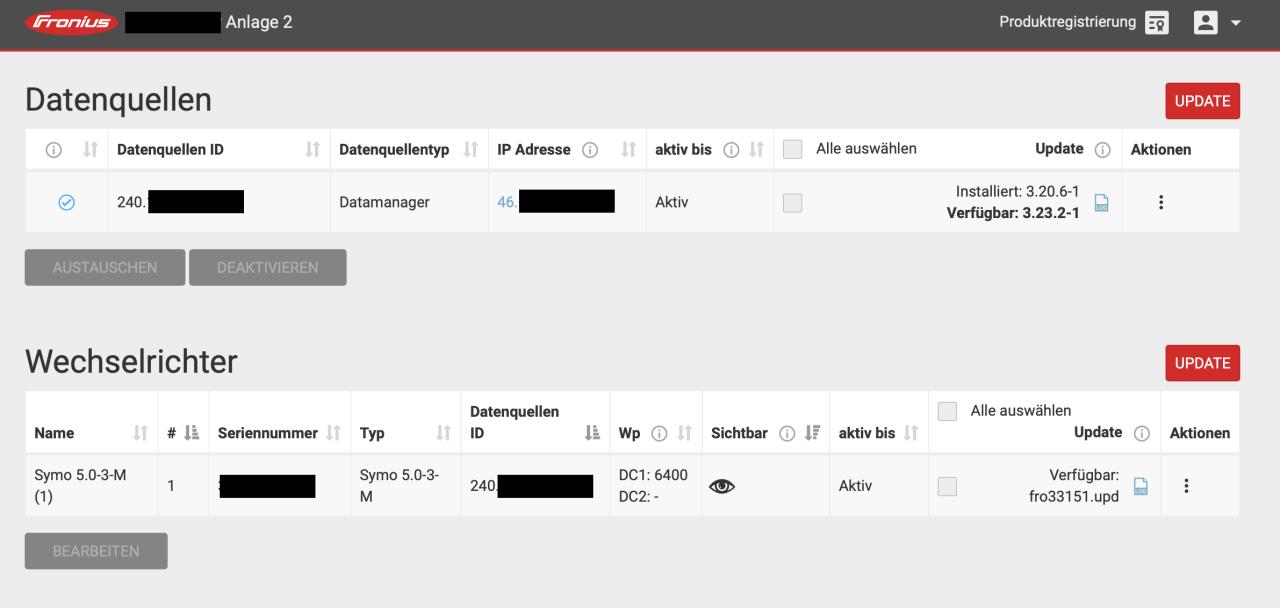Show info for Update column in Datenquellen
The image size is (1280, 608).
tap(1103, 150)
